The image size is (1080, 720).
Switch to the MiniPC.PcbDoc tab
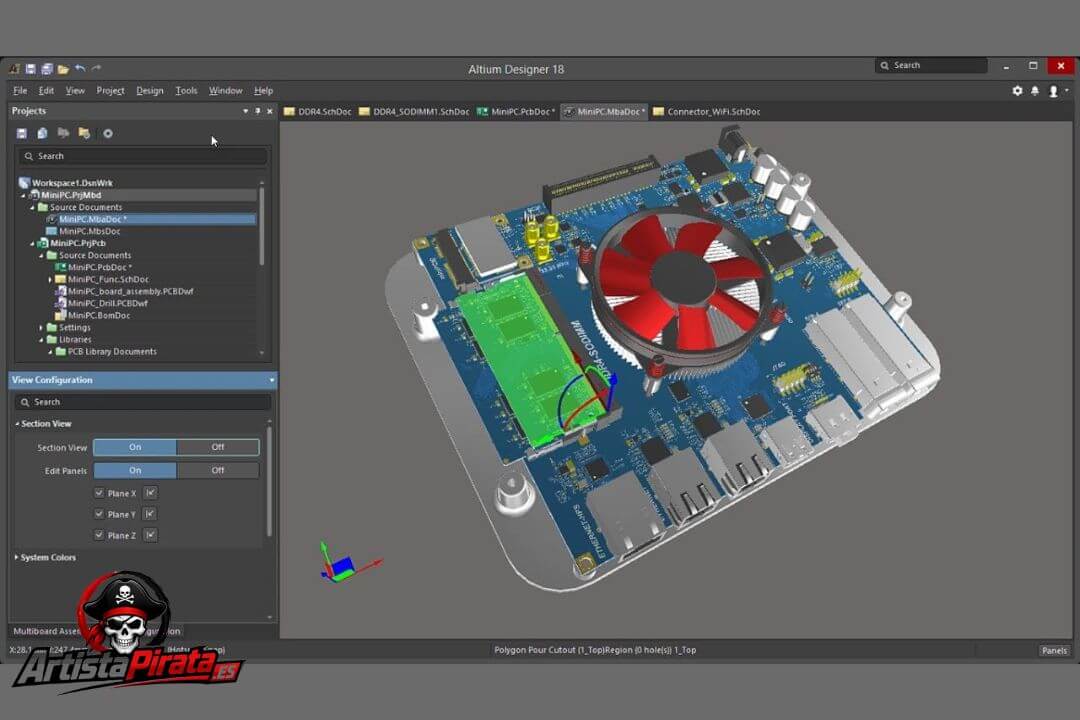pyautogui.click(x=516, y=112)
